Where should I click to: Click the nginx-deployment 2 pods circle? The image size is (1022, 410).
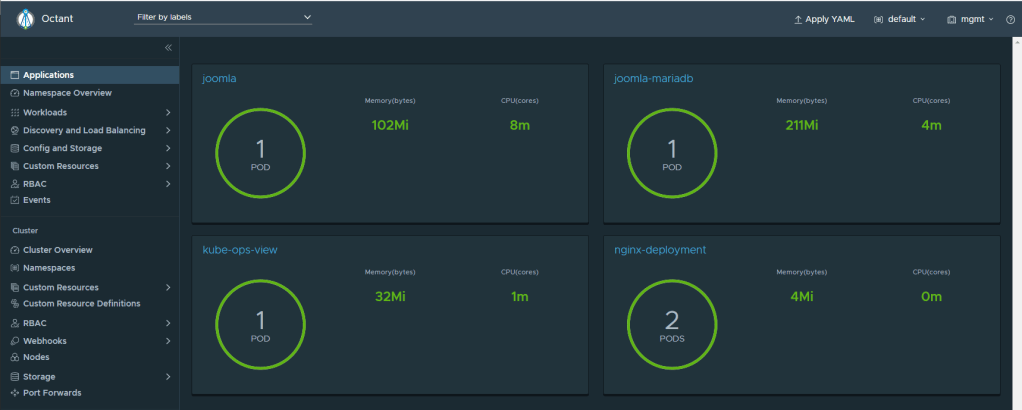672,324
